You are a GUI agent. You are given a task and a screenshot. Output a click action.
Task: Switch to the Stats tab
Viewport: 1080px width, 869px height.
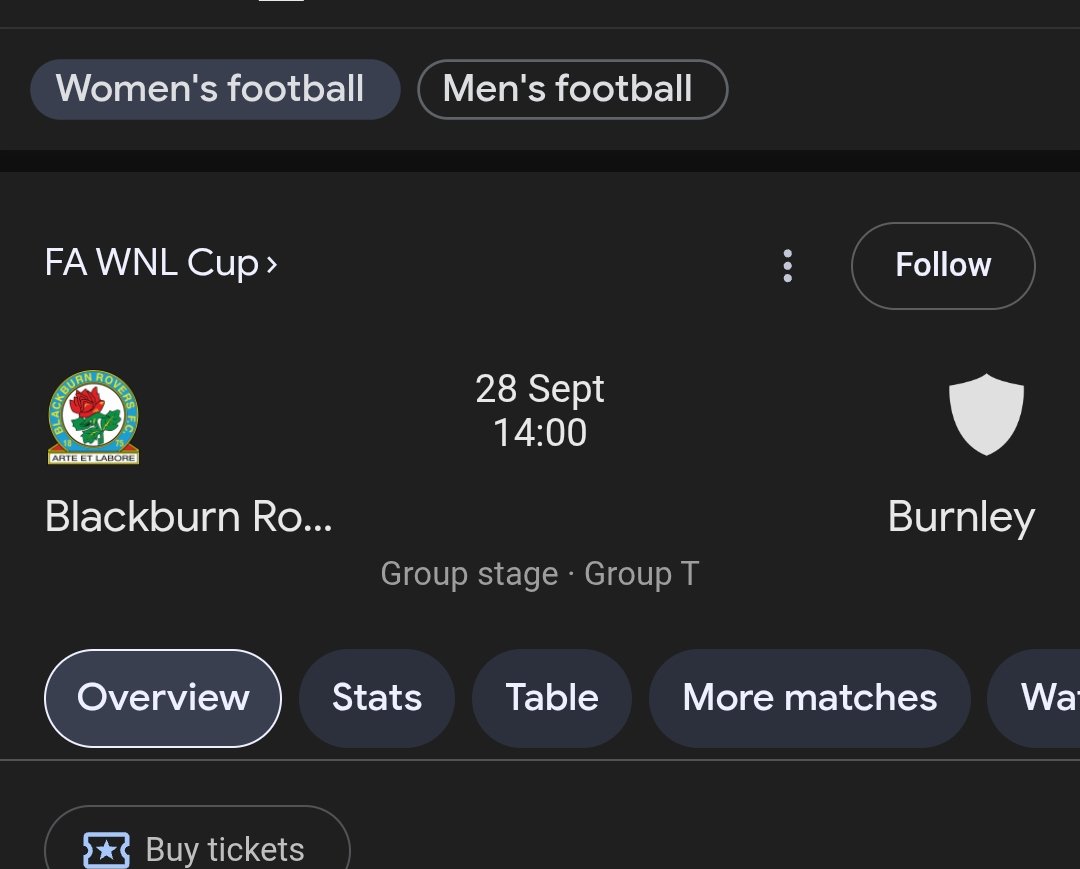(x=377, y=698)
